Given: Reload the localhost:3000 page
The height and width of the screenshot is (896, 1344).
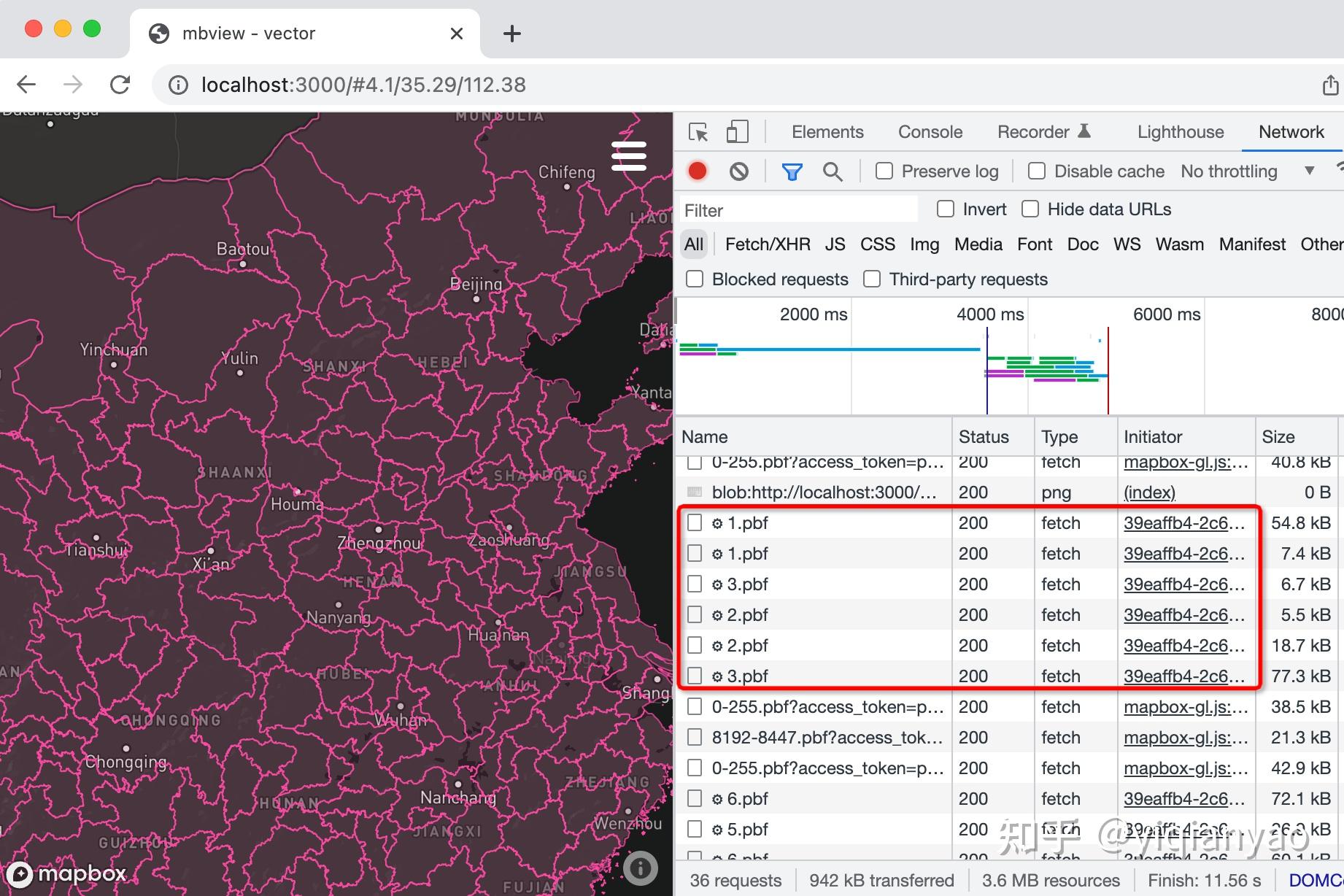Looking at the screenshot, I should [120, 84].
